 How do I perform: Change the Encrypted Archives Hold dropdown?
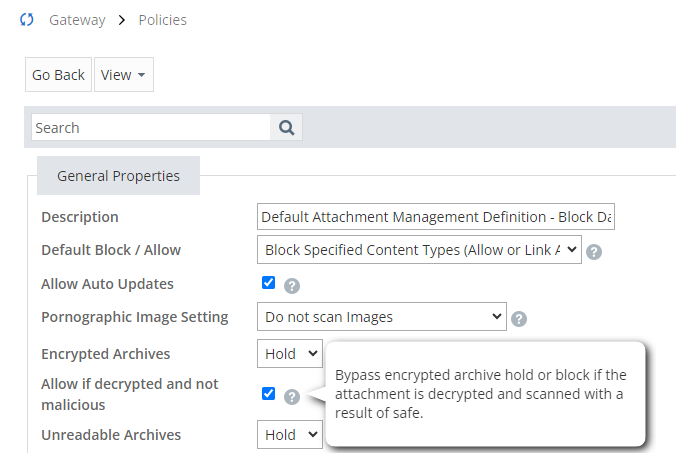coord(289,353)
